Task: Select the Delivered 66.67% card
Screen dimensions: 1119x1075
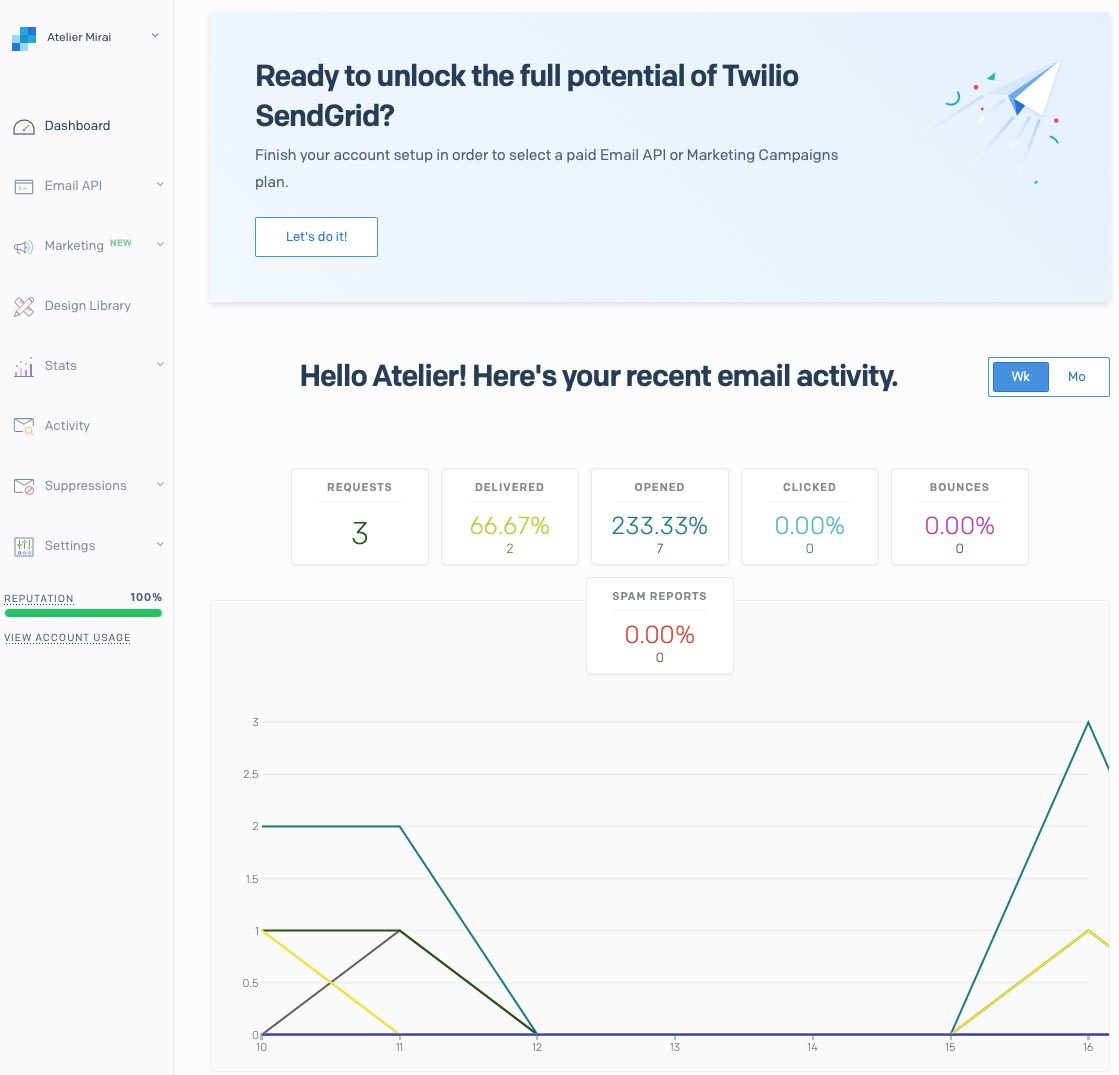Action: (510, 516)
